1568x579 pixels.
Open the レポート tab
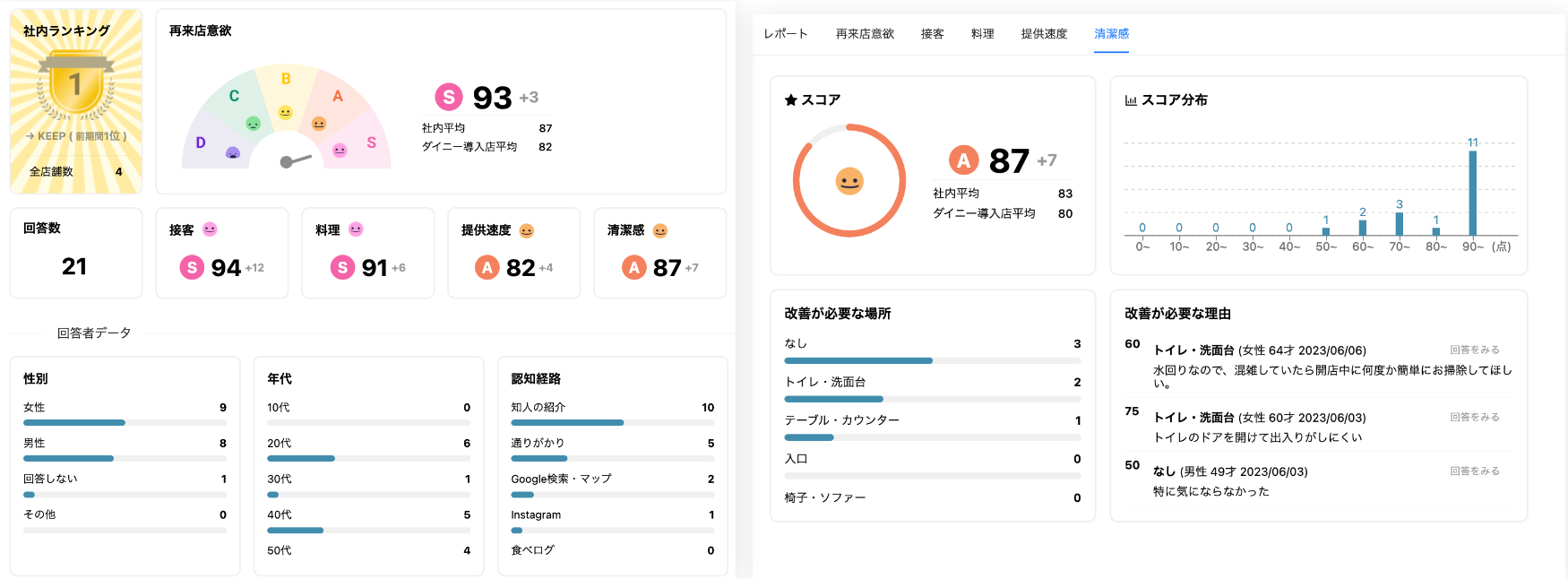coord(786,34)
